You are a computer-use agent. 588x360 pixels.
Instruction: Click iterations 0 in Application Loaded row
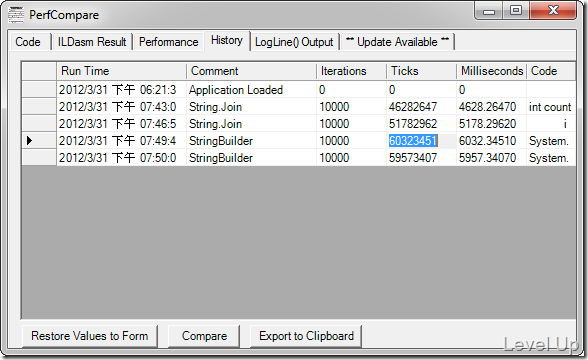click(351, 90)
